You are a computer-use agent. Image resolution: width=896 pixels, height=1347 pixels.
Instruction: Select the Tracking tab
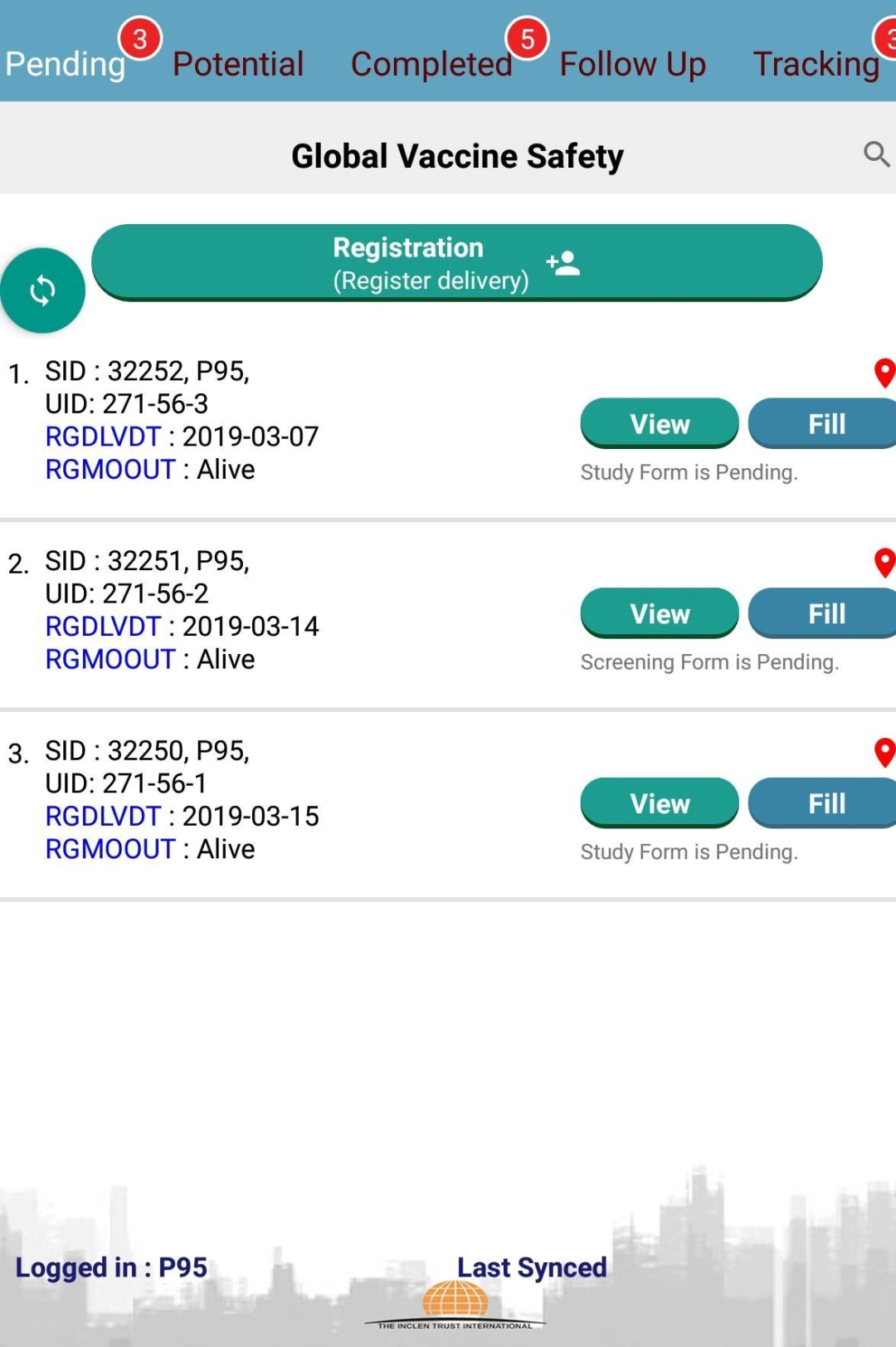(816, 64)
